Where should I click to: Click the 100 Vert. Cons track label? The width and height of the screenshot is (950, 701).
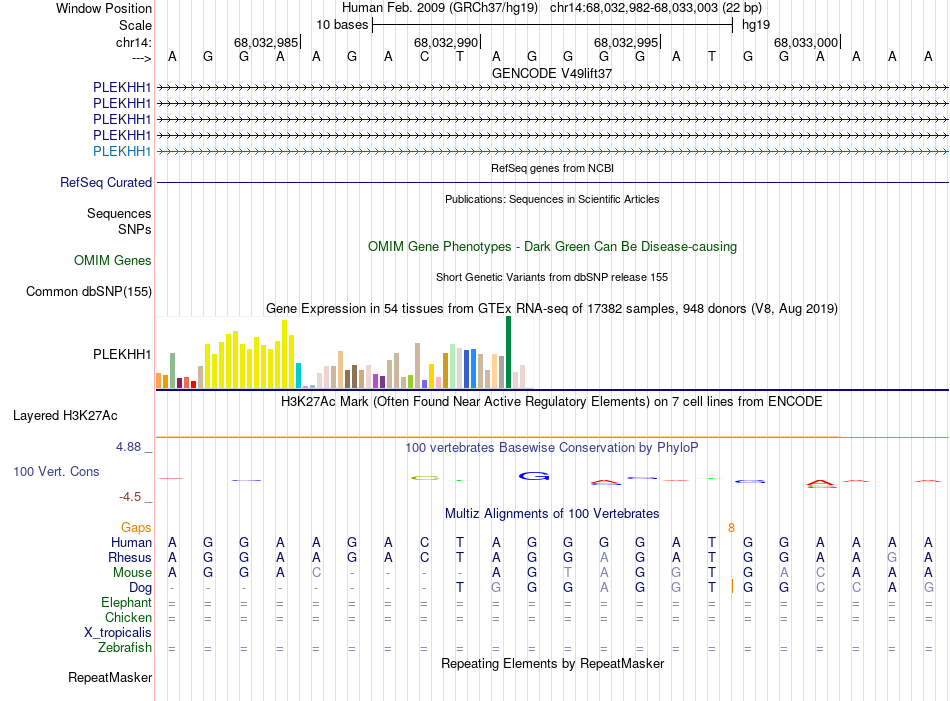tap(56, 471)
